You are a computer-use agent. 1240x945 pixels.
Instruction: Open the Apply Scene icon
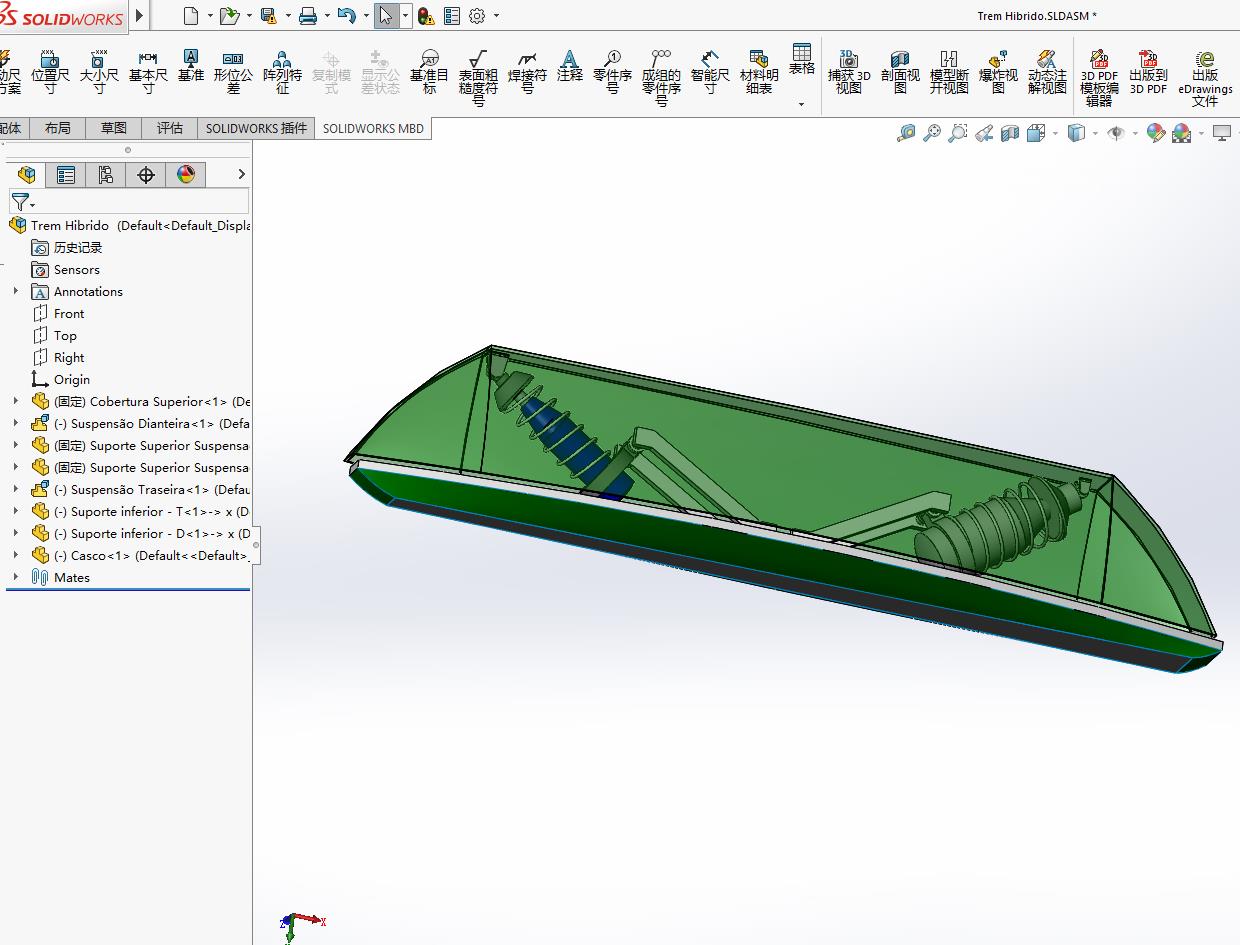[x=1182, y=133]
